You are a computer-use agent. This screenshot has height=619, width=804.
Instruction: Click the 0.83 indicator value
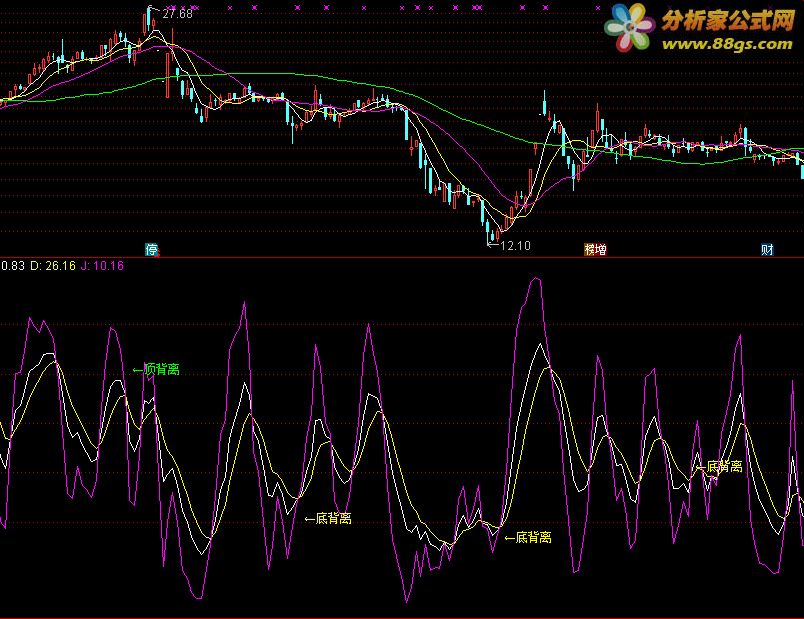point(12,266)
